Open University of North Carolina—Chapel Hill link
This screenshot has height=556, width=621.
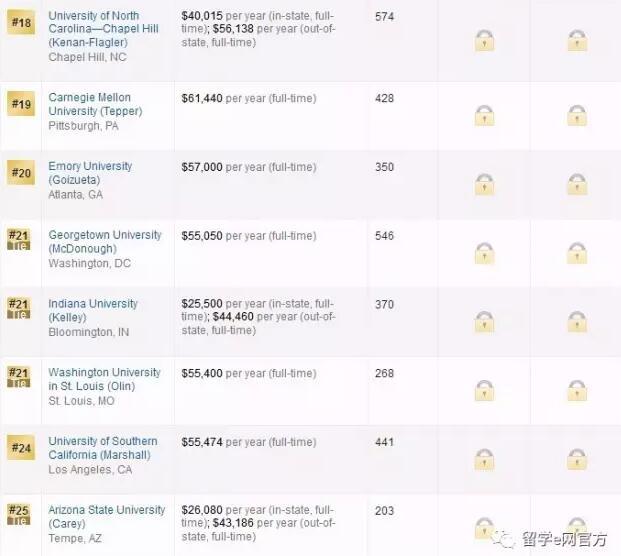103,29
